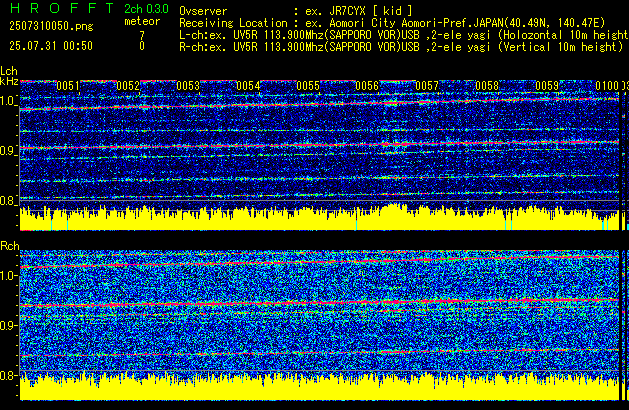
Task: Click time marker 0100
Action: (607, 86)
